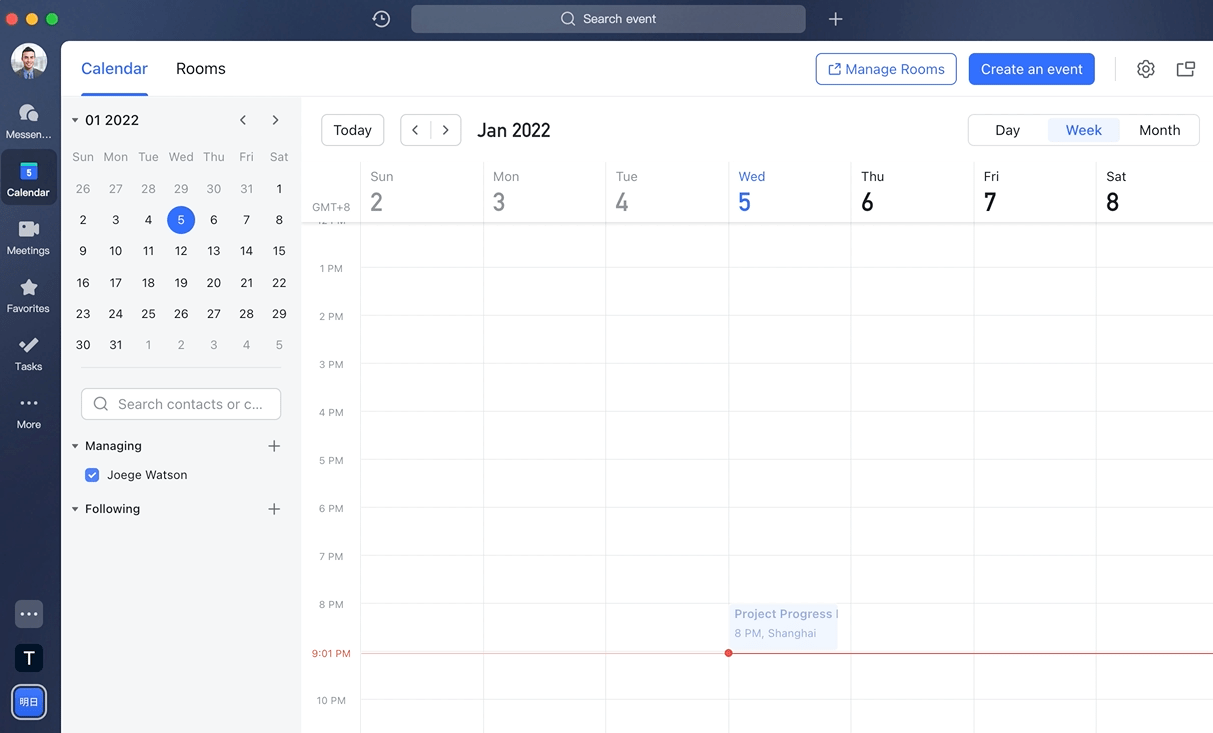Screen dimensions: 1213x733
Task: Open the history clock icon
Action: 381,19
